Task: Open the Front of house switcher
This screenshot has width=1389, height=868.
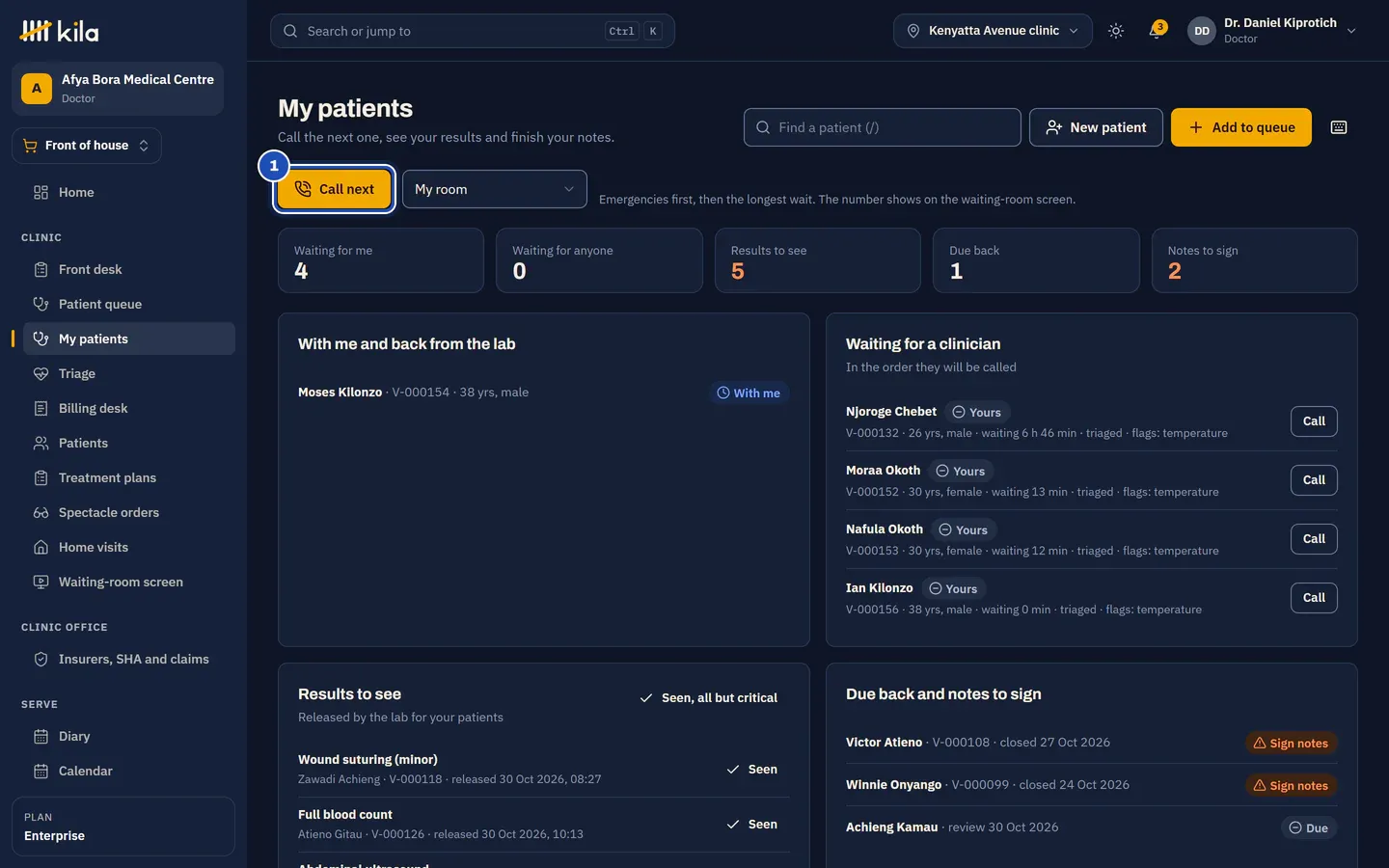Action: coord(87,146)
